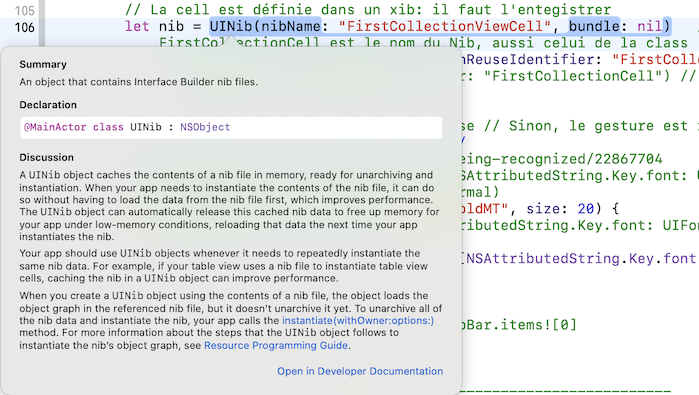Click the ReuseIdentifier code text
This screenshot has width=699, height=395.
(x=530, y=59)
